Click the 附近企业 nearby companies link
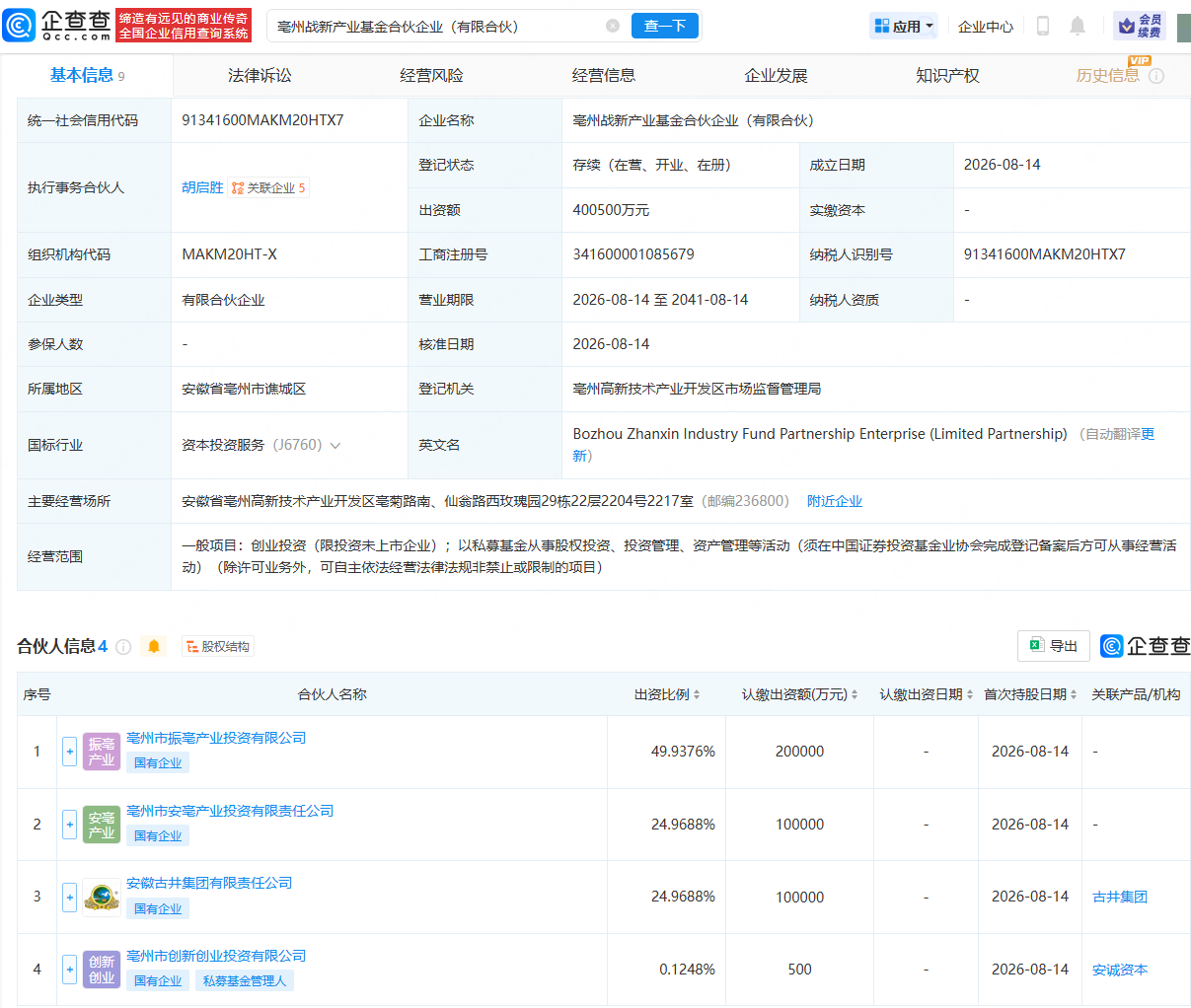The height and width of the screenshot is (1008, 1191). (835, 501)
